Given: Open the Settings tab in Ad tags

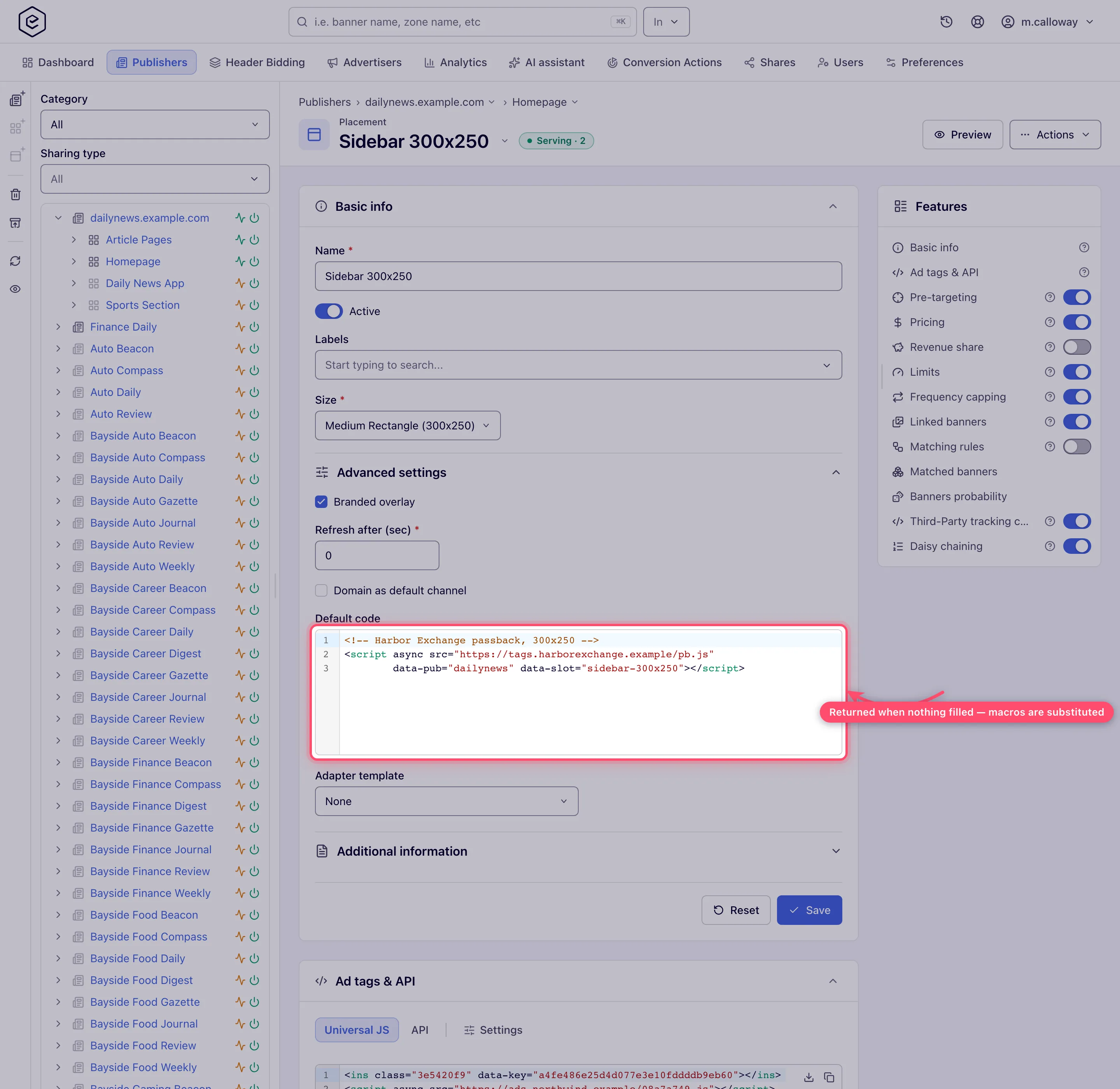Looking at the screenshot, I should click(x=493, y=1029).
